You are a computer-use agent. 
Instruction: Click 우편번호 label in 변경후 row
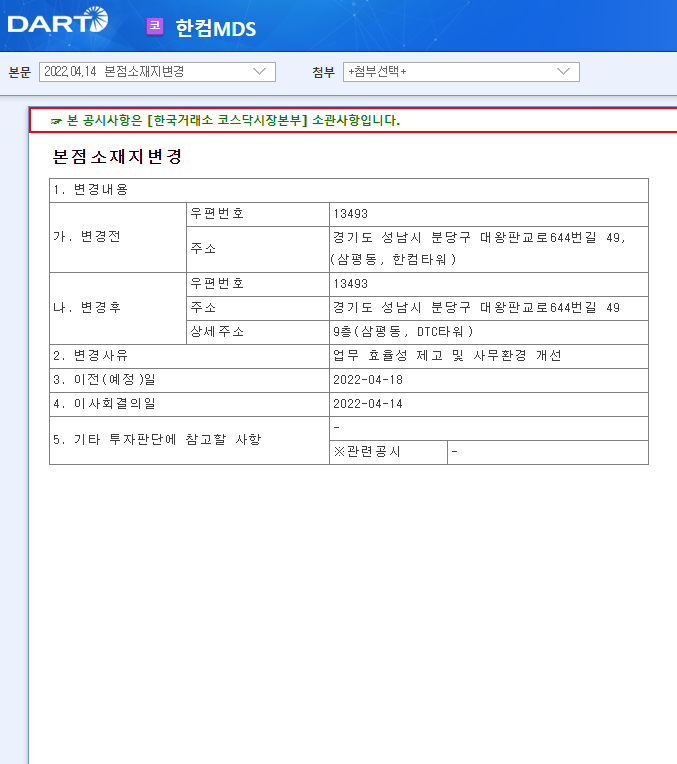tap(217, 284)
